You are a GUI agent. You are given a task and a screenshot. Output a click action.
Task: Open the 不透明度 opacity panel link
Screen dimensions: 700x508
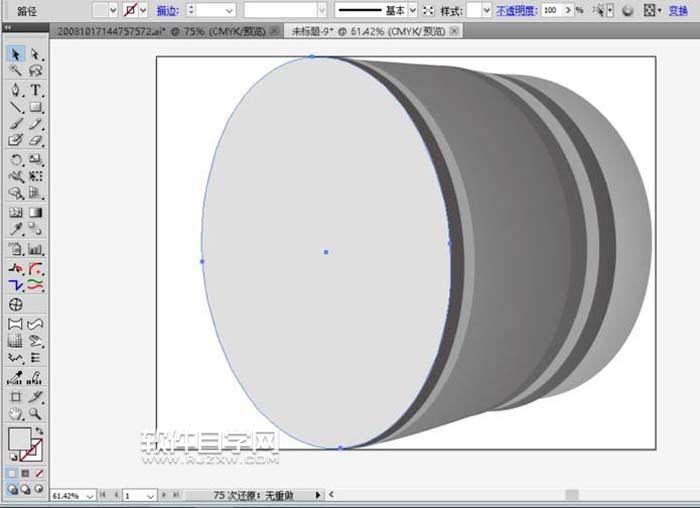point(517,10)
